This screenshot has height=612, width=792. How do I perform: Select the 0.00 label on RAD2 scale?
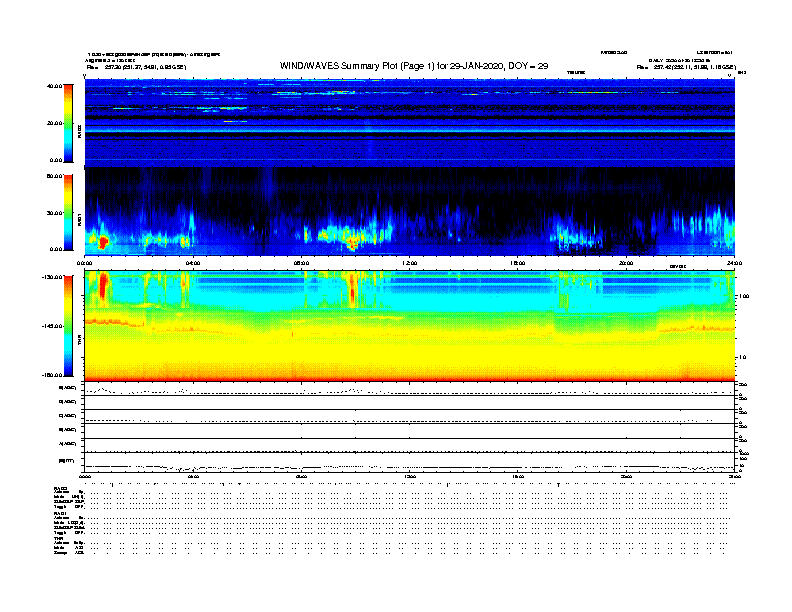[56, 160]
